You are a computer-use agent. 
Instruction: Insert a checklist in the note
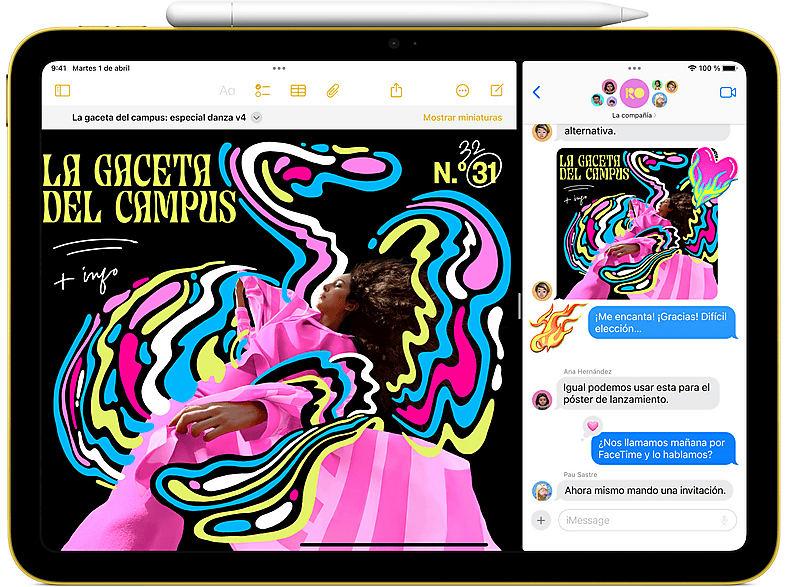[263, 91]
